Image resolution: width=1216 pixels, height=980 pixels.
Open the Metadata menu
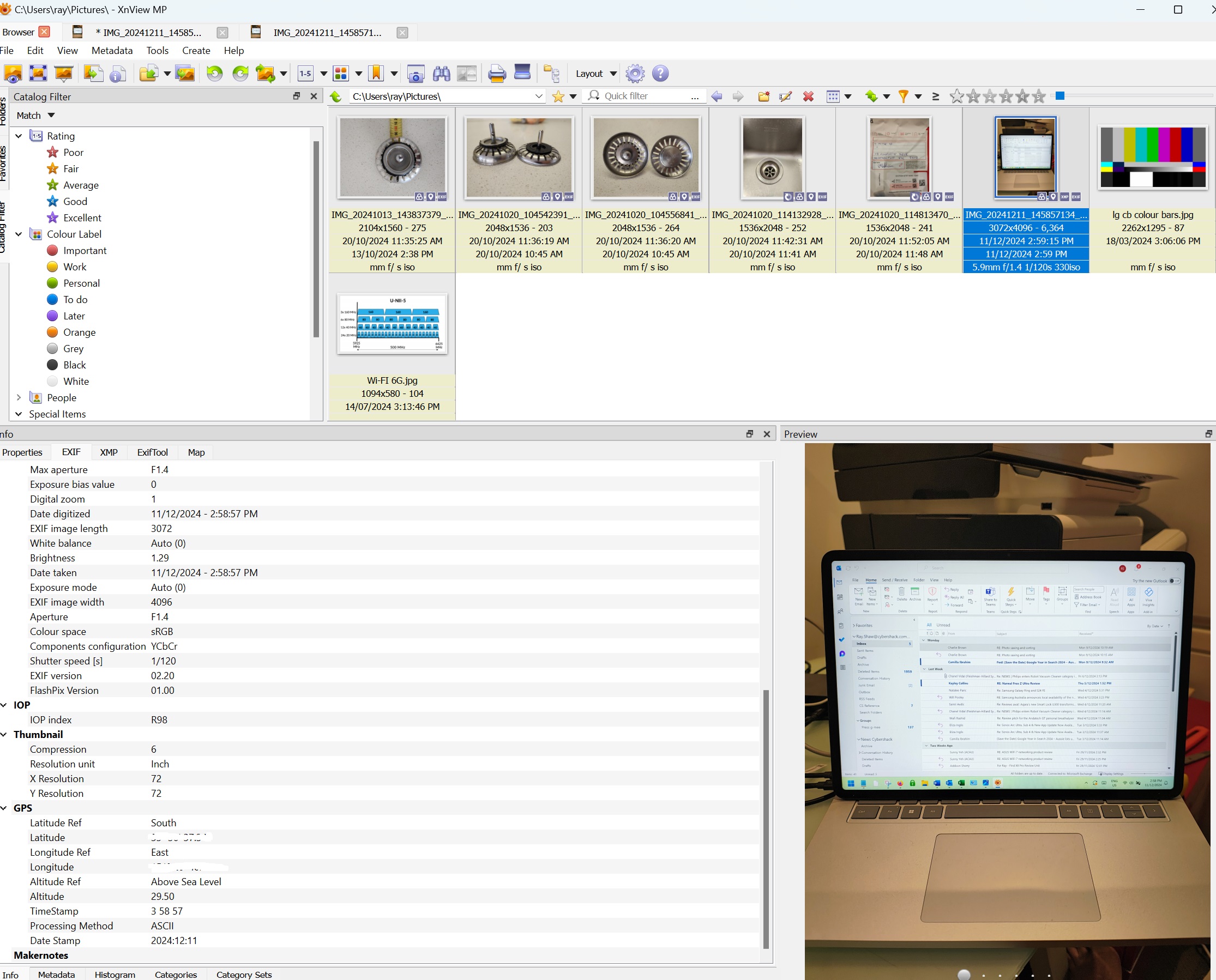click(112, 50)
